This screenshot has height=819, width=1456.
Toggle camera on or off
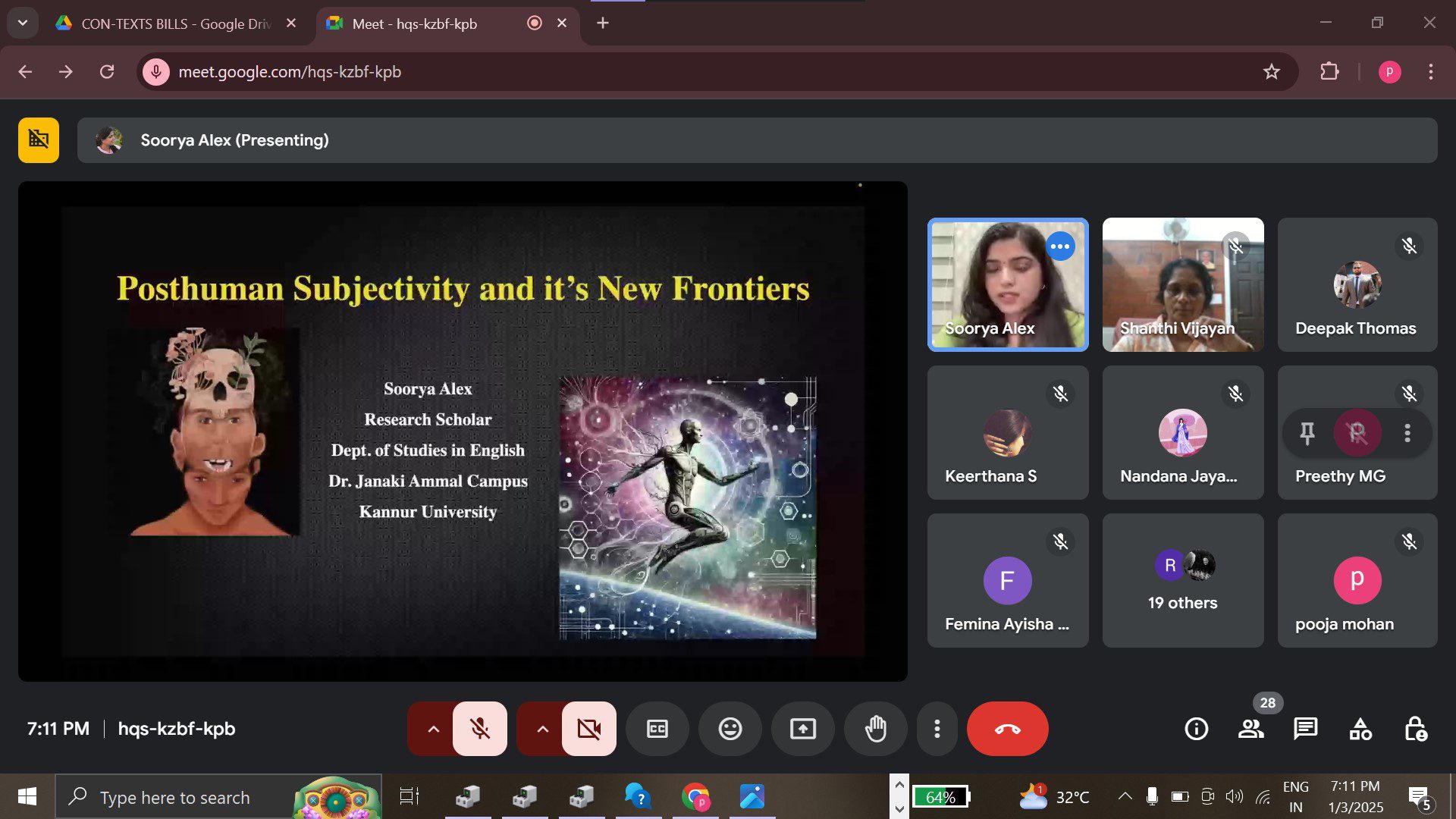[x=589, y=729]
